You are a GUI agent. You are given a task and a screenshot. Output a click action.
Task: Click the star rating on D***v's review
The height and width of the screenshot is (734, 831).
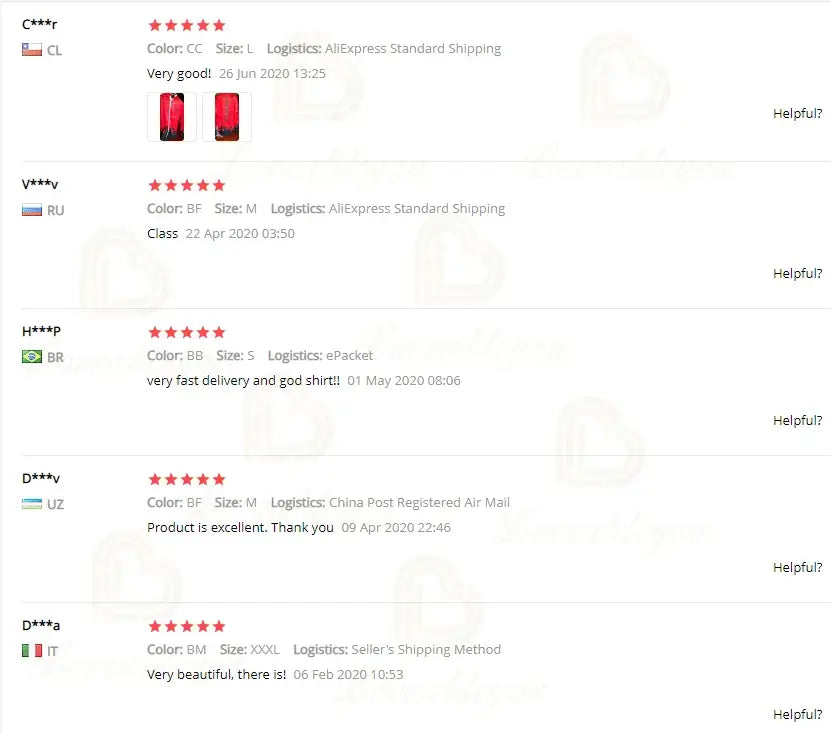click(x=187, y=480)
